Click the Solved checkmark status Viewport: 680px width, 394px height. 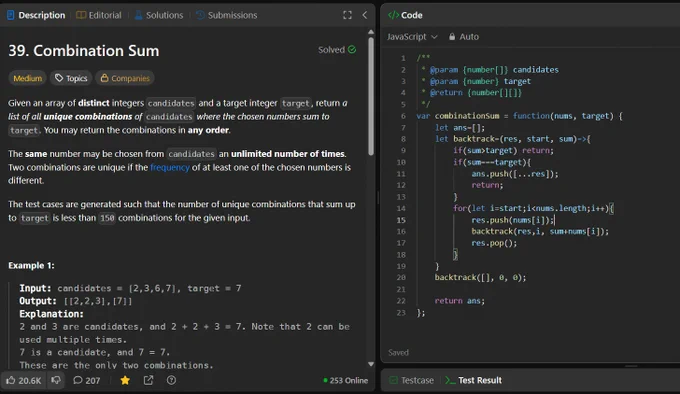point(337,50)
